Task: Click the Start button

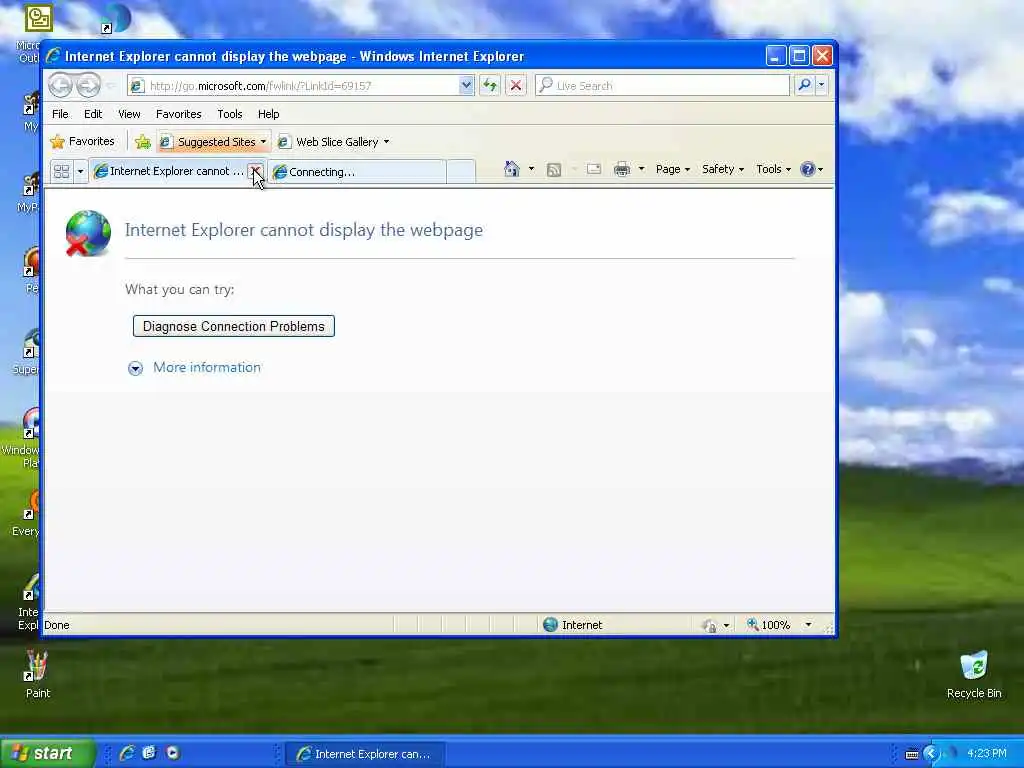Action: coord(47,753)
